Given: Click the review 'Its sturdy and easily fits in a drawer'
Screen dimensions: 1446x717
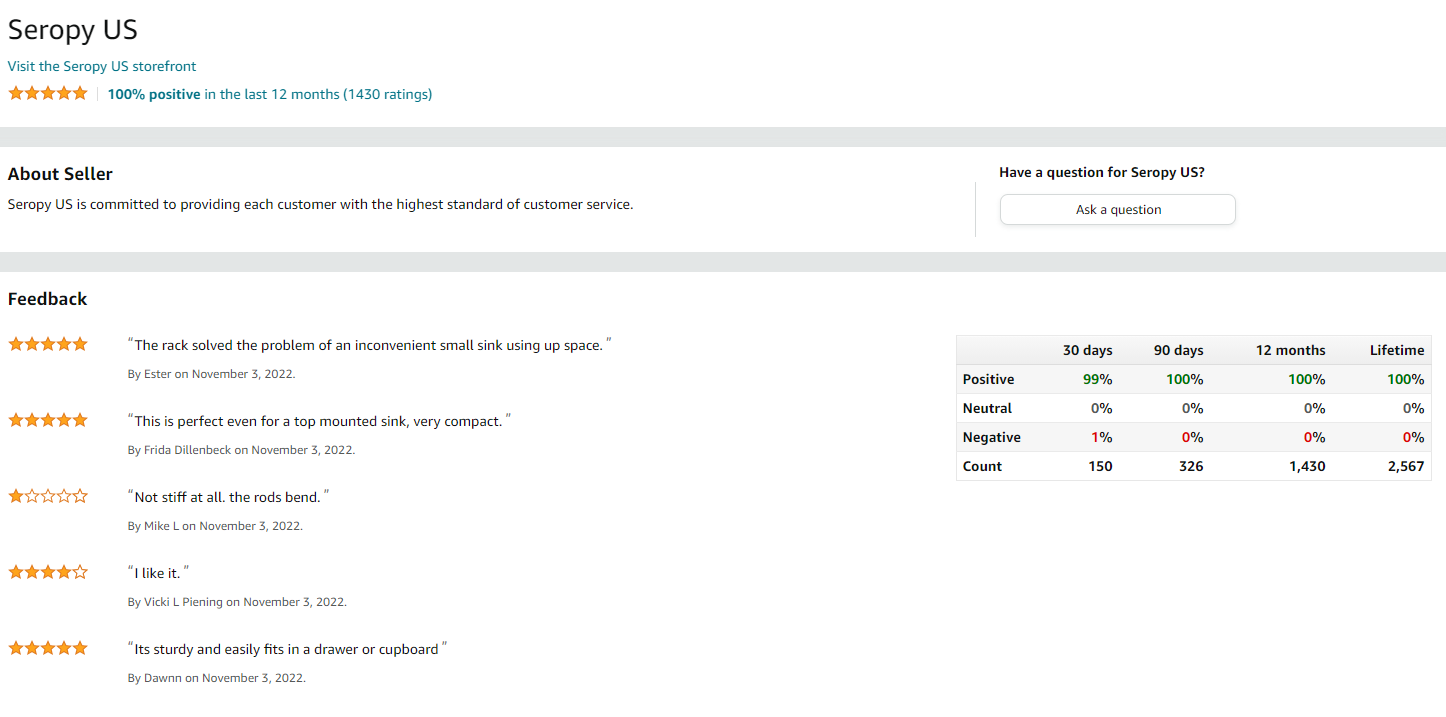Looking at the screenshot, I should pyautogui.click(x=287, y=649).
